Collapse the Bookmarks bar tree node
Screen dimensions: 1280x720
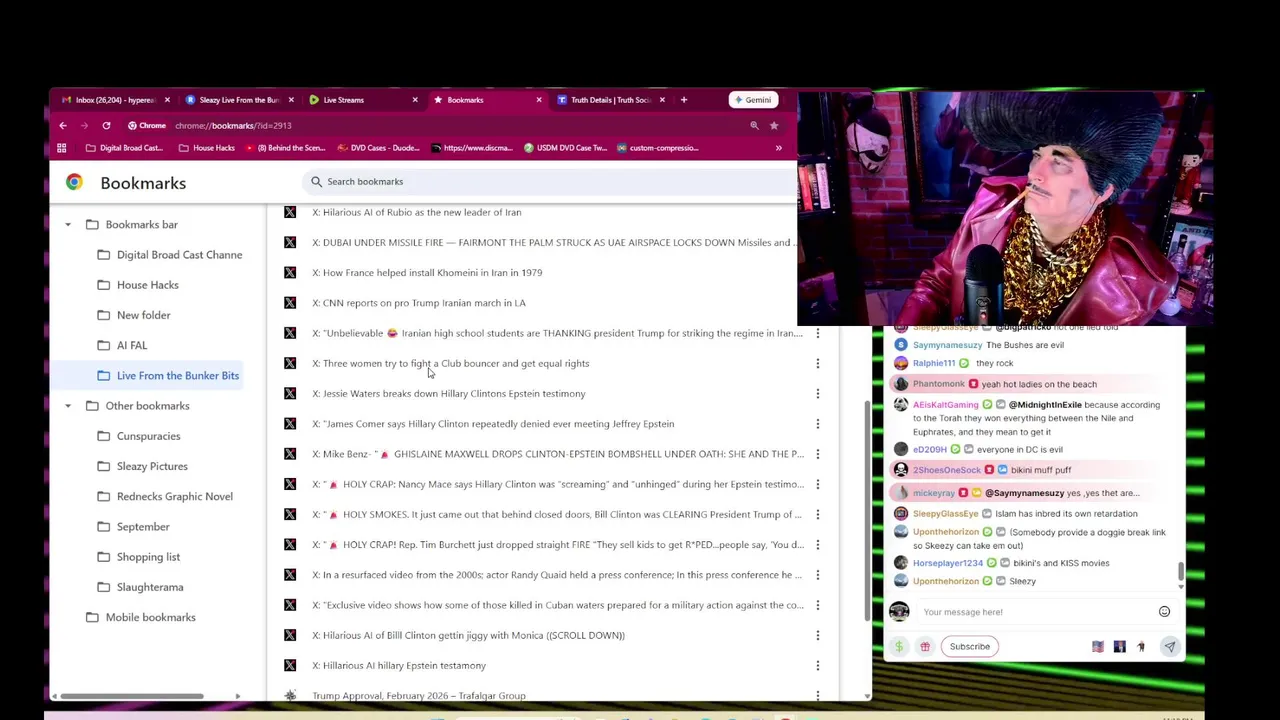(68, 225)
